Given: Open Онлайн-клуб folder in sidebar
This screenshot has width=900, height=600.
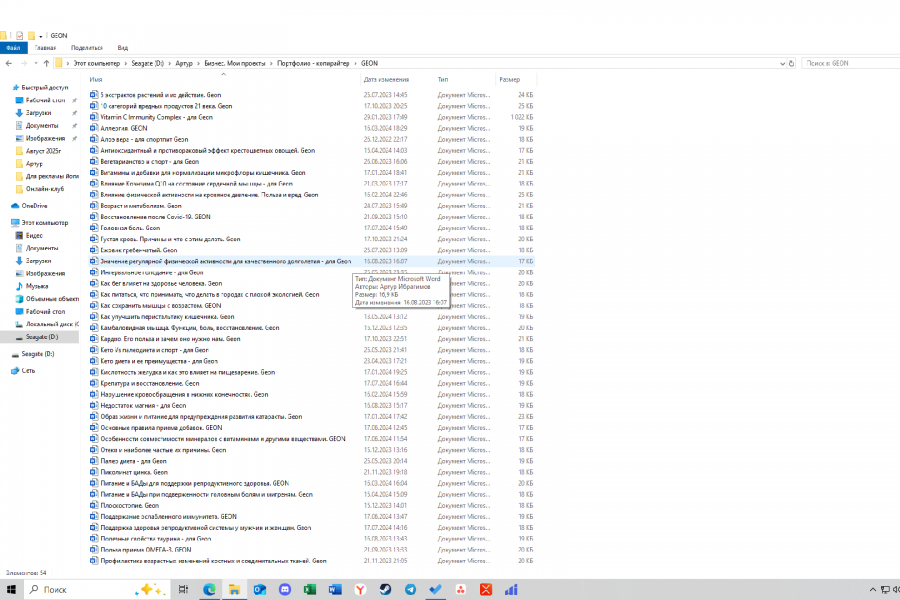Looking at the screenshot, I should tap(45, 189).
